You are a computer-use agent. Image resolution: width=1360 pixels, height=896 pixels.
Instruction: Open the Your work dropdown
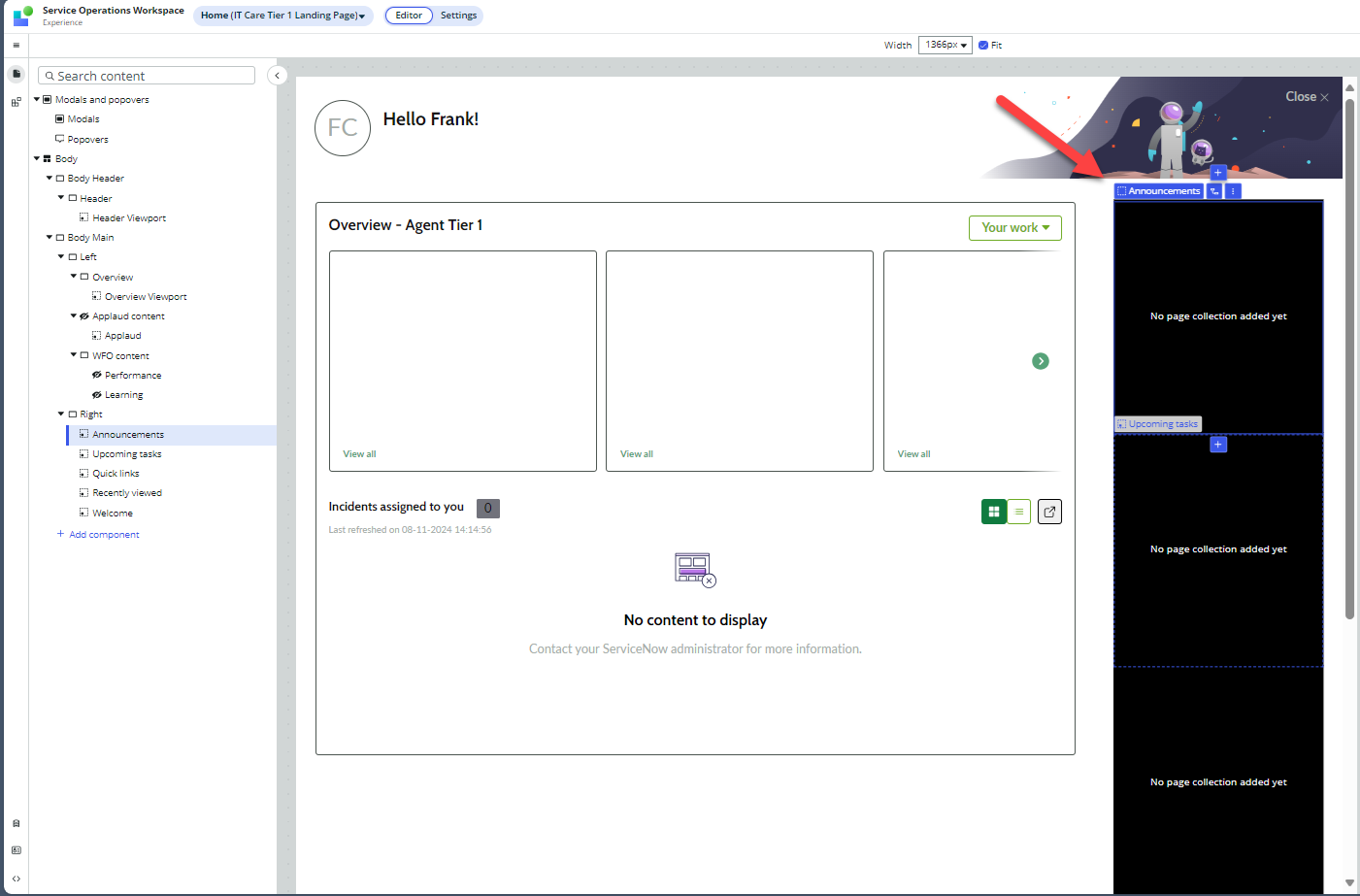pyautogui.click(x=1015, y=227)
